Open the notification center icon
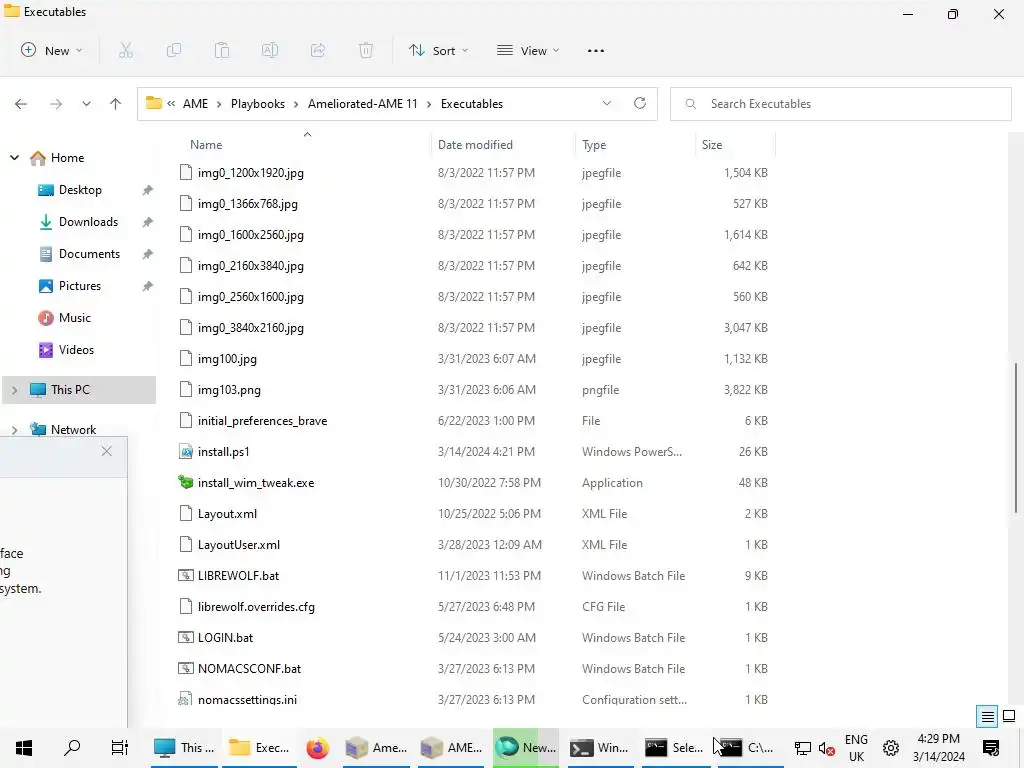Screen dimensions: 1024x768 point(991,748)
